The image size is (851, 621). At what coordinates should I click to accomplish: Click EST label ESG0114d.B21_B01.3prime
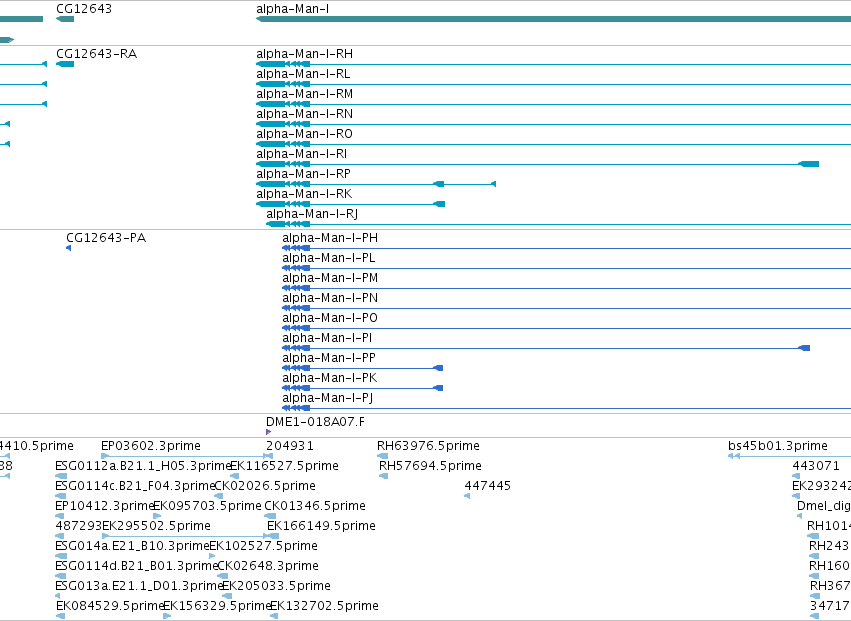point(136,566)
